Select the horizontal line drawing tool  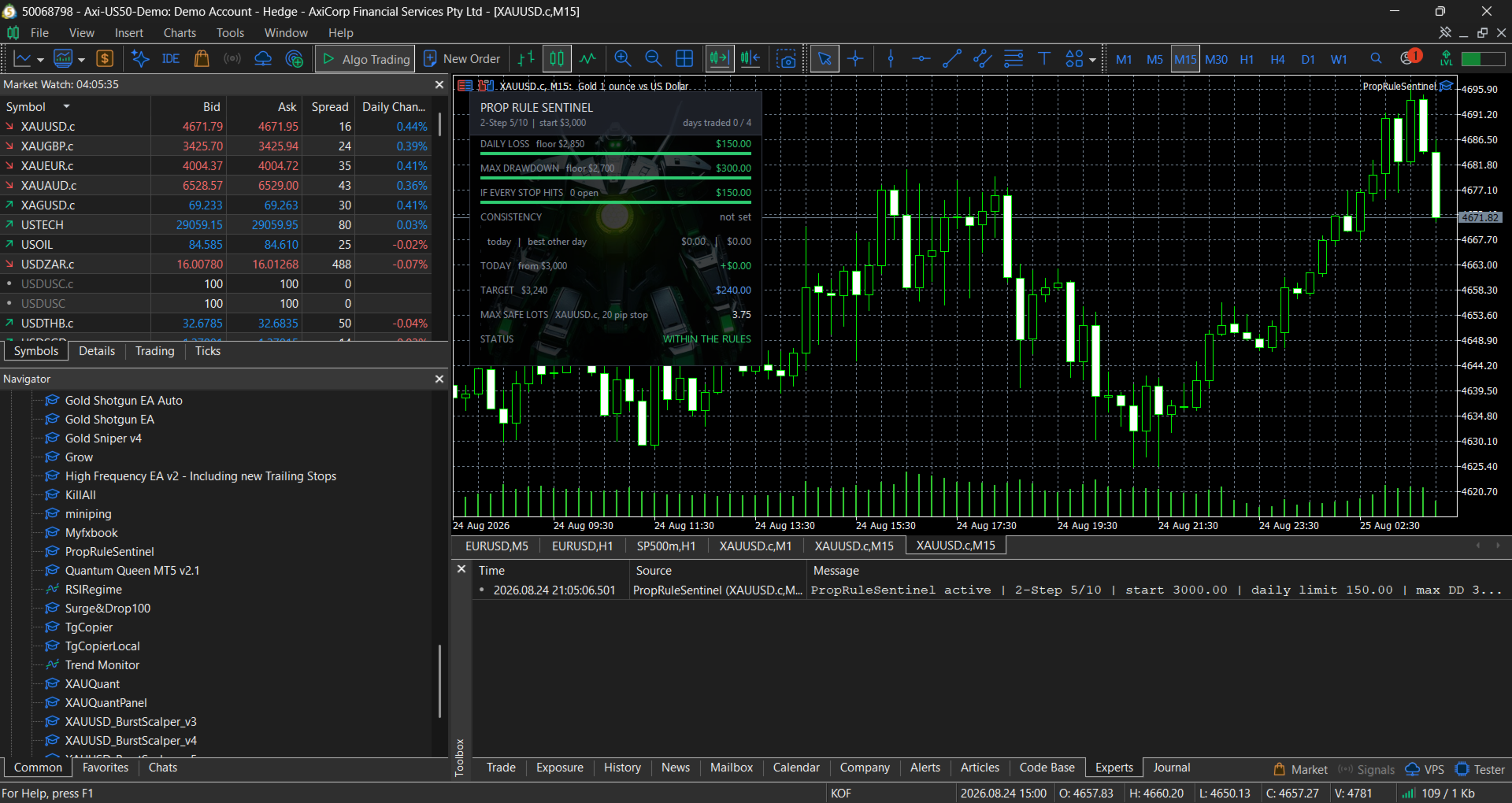tap(921, 59)
